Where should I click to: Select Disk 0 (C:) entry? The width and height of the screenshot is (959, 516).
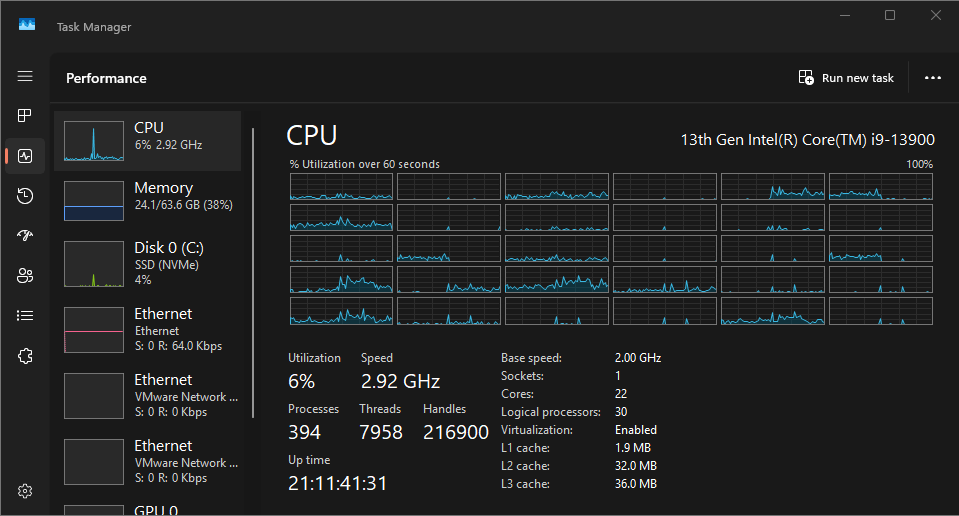147,264
